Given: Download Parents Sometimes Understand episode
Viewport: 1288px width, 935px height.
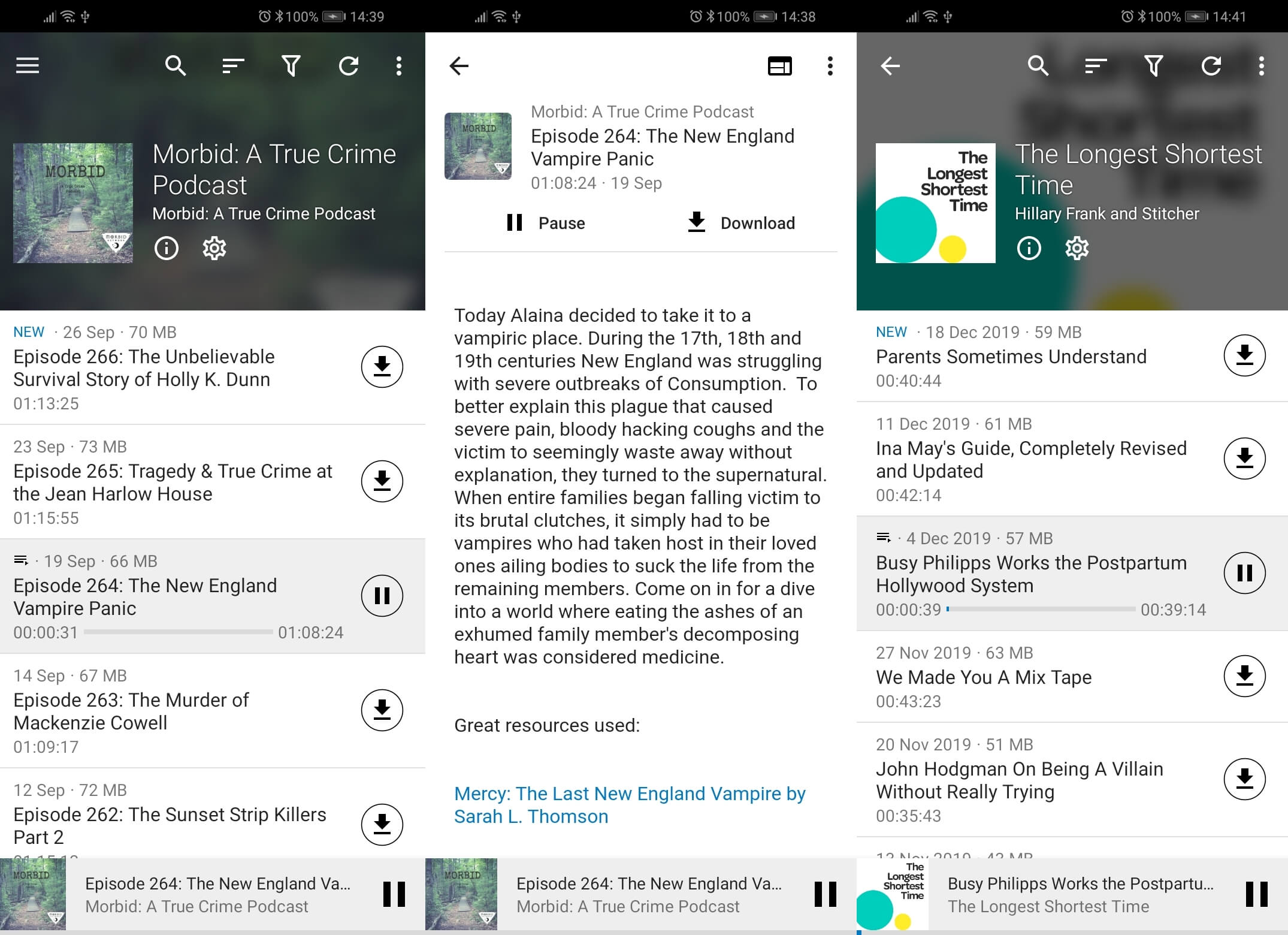Looking at the screenshot, I should click(x=1244, y=355).
